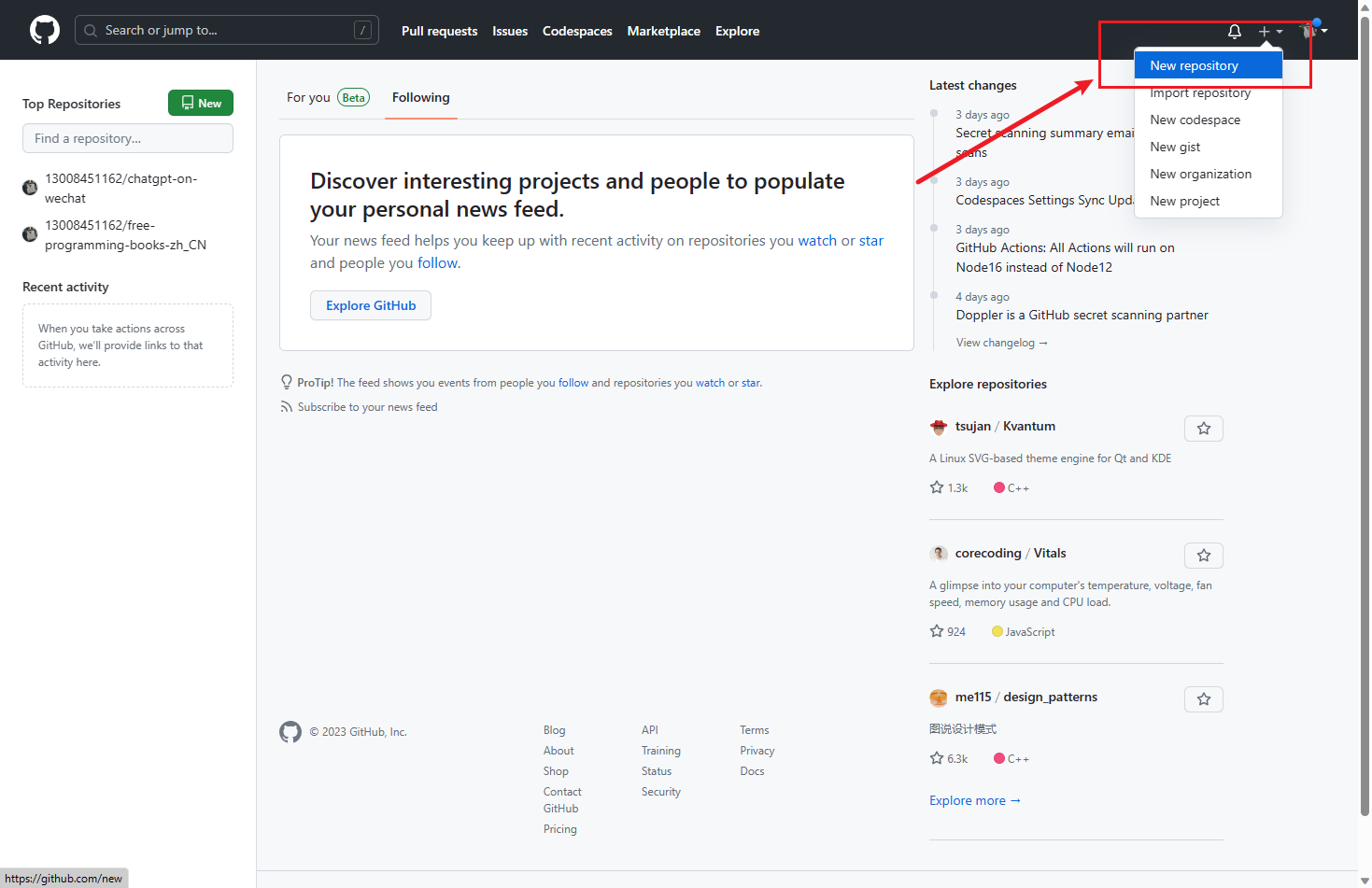Choose New codespace menu entry

[1208, 120]
